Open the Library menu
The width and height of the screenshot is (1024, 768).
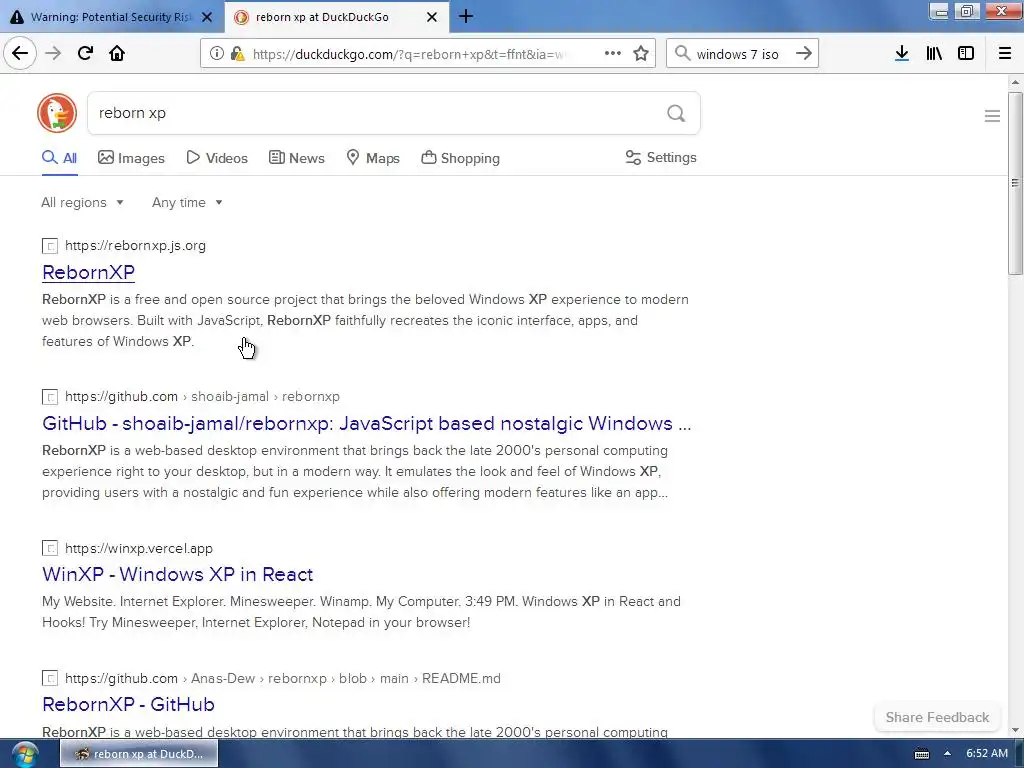click(934, 54)
